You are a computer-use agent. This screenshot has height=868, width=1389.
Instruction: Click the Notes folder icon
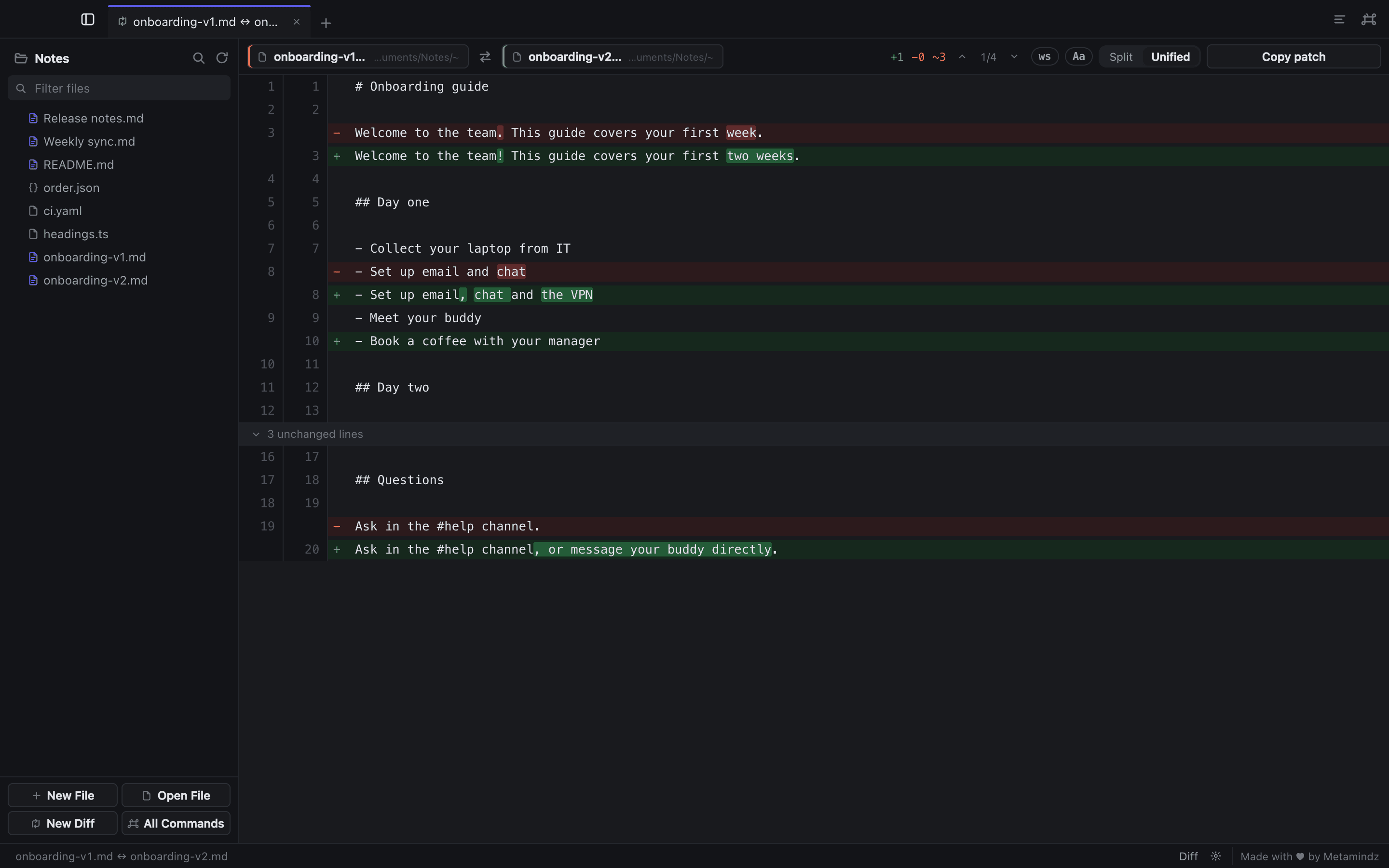21,58
